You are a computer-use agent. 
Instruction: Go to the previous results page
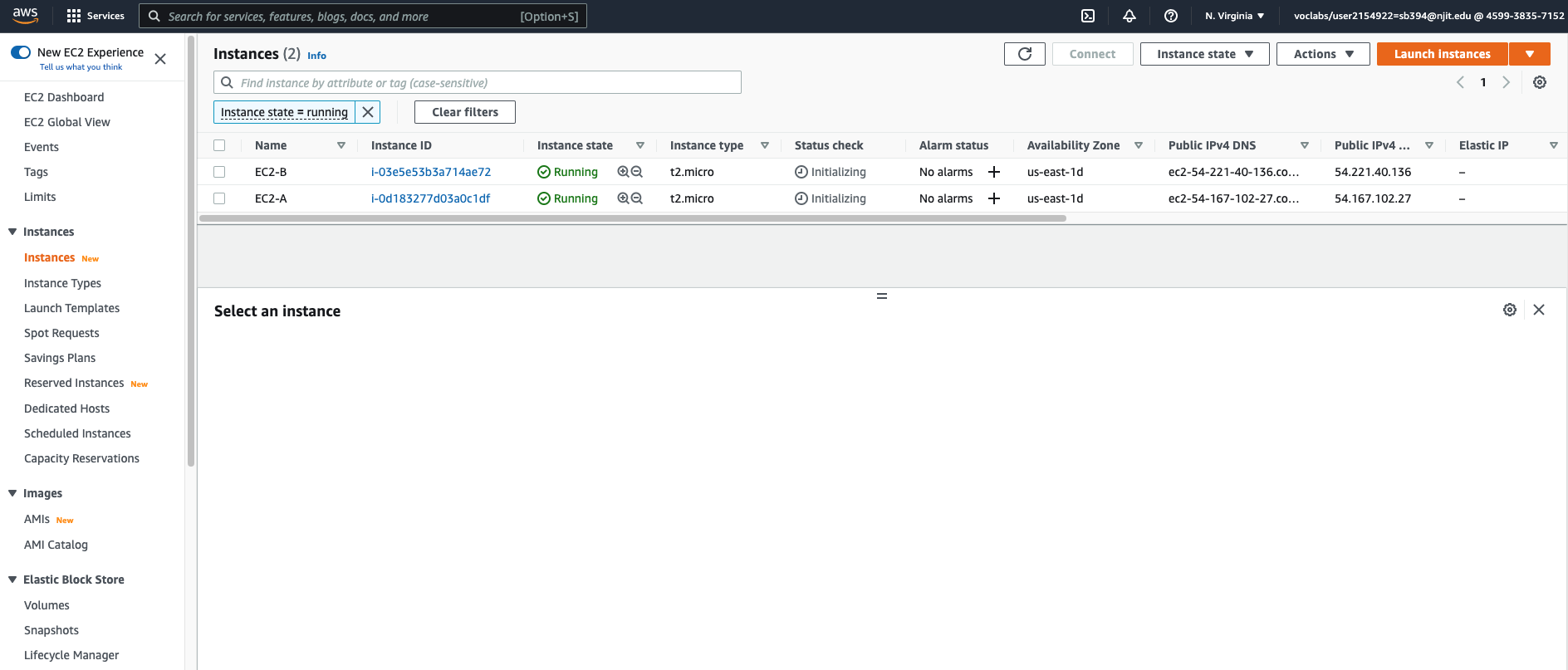point(1460,82)
